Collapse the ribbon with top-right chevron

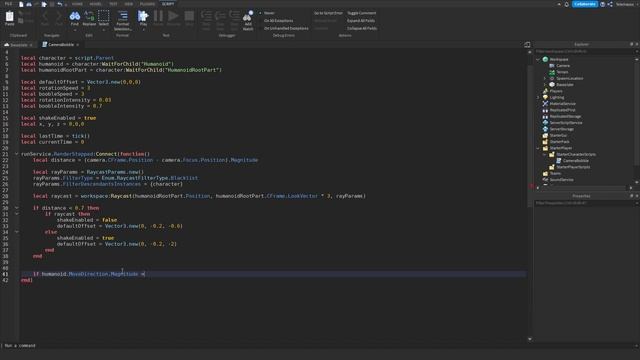(559, 4)
